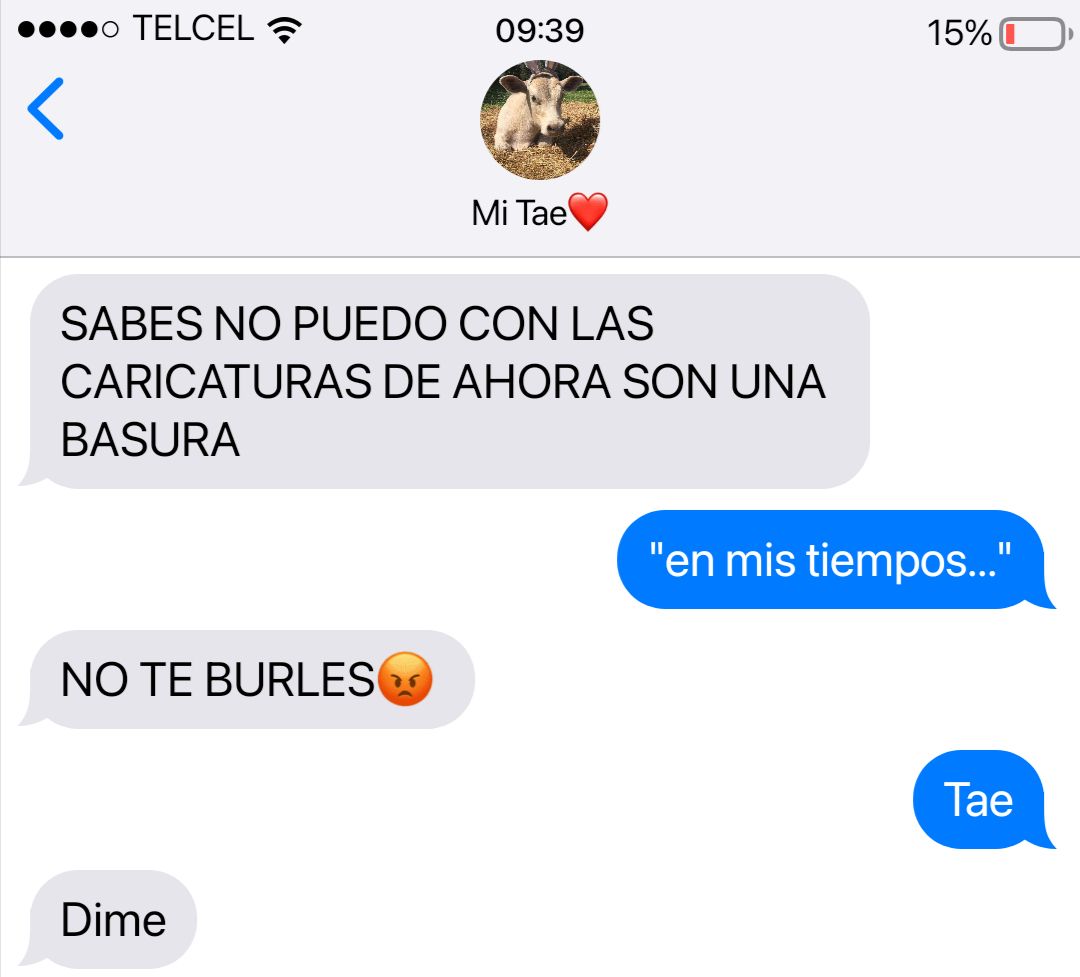Tap the 09:39 clock in status bar

pos(539,30)
